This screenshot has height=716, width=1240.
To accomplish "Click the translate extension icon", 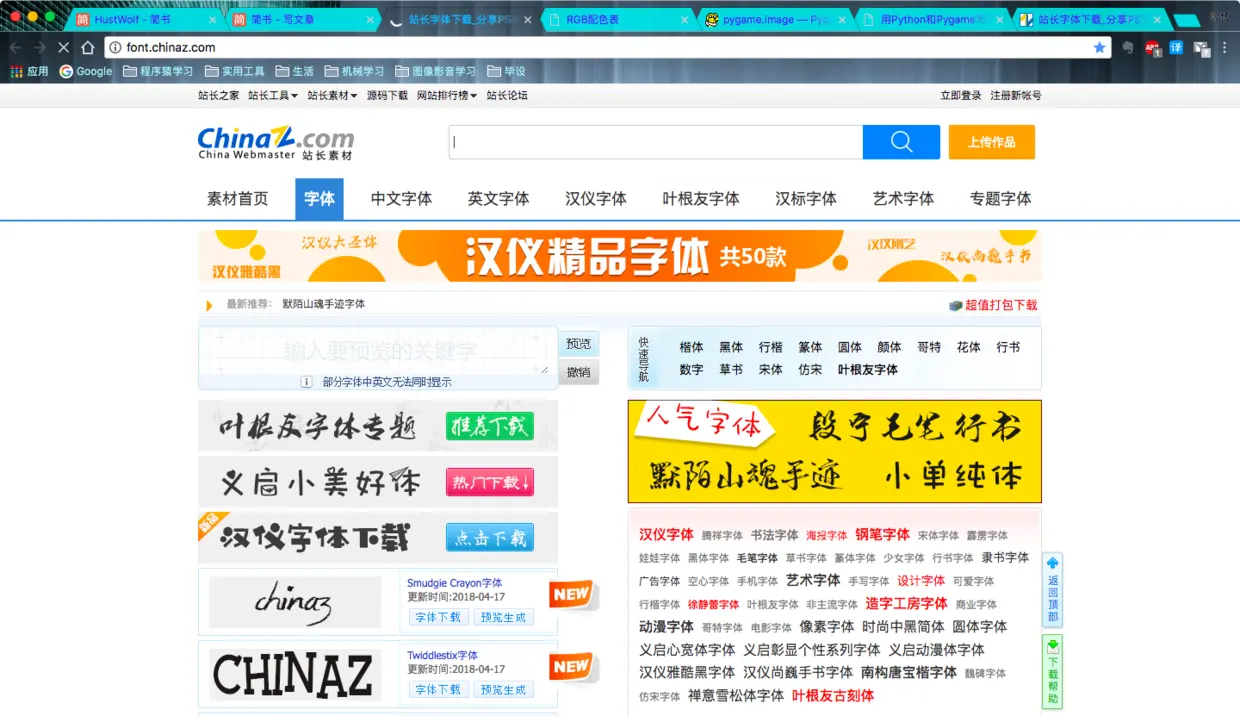I will click(1177, 47).
